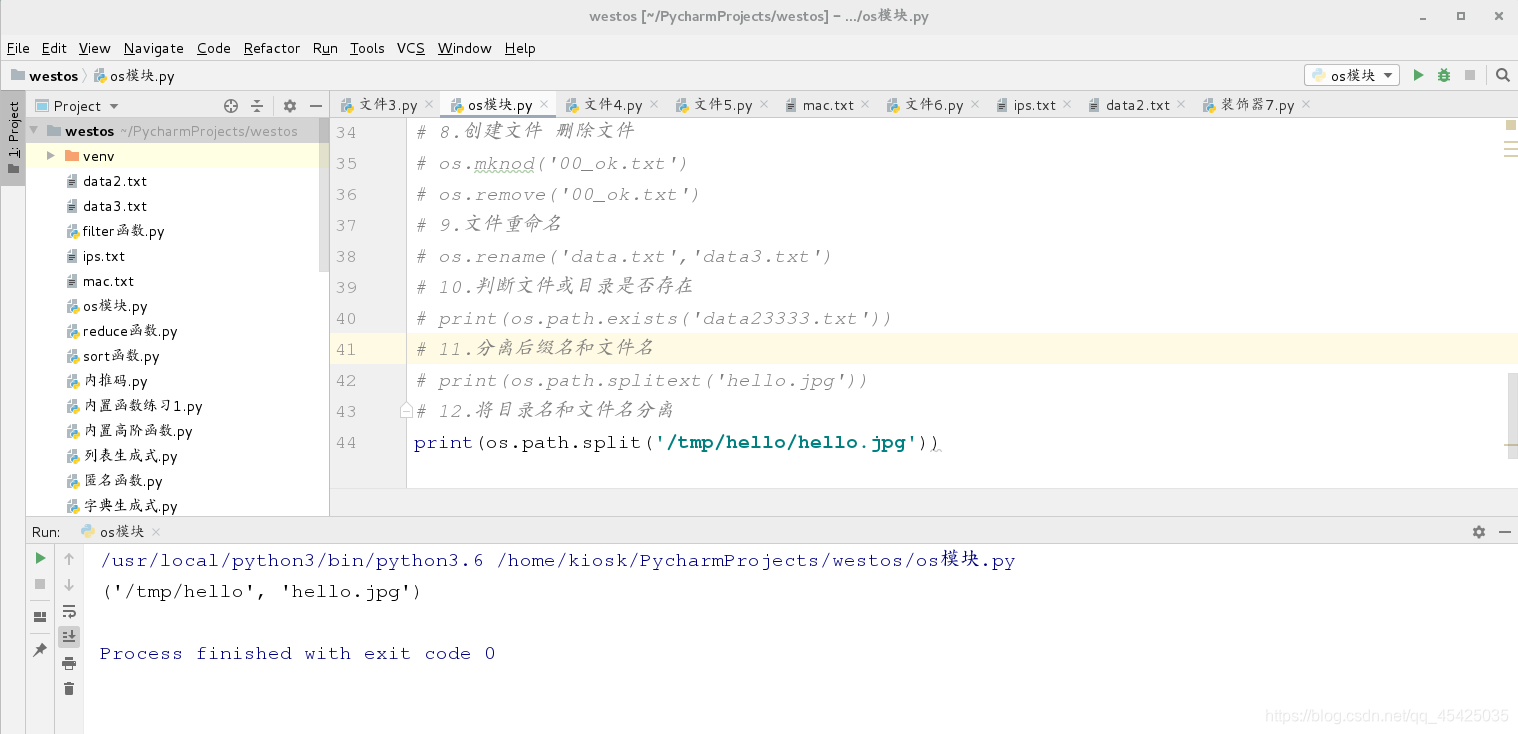The width and height of the screenshot is (1518, 734).
Task: Open the Run menu
Action: 325,48
